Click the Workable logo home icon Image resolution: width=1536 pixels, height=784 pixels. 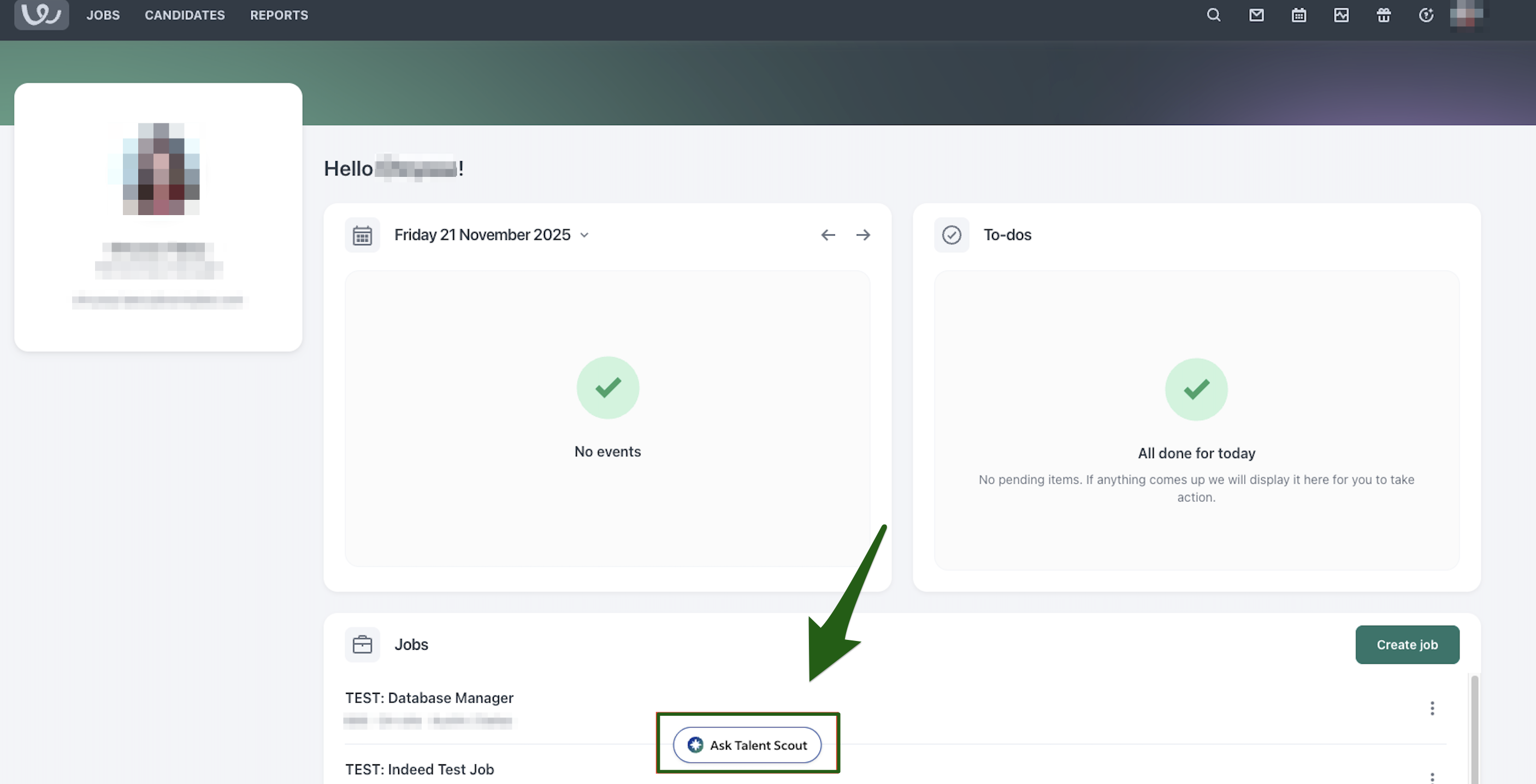click(41, 14)
